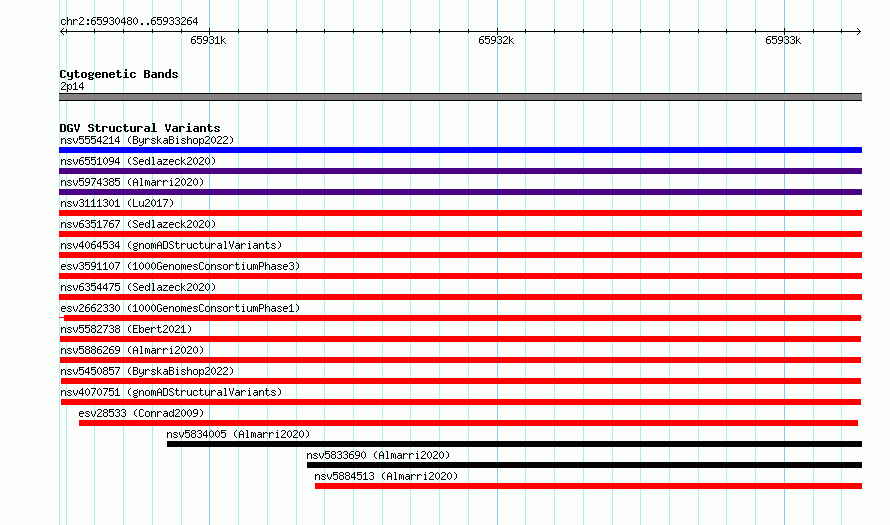Click the red nsv5886269 variant bar
This screenshot has height=525, width=890.
[461, 360]
